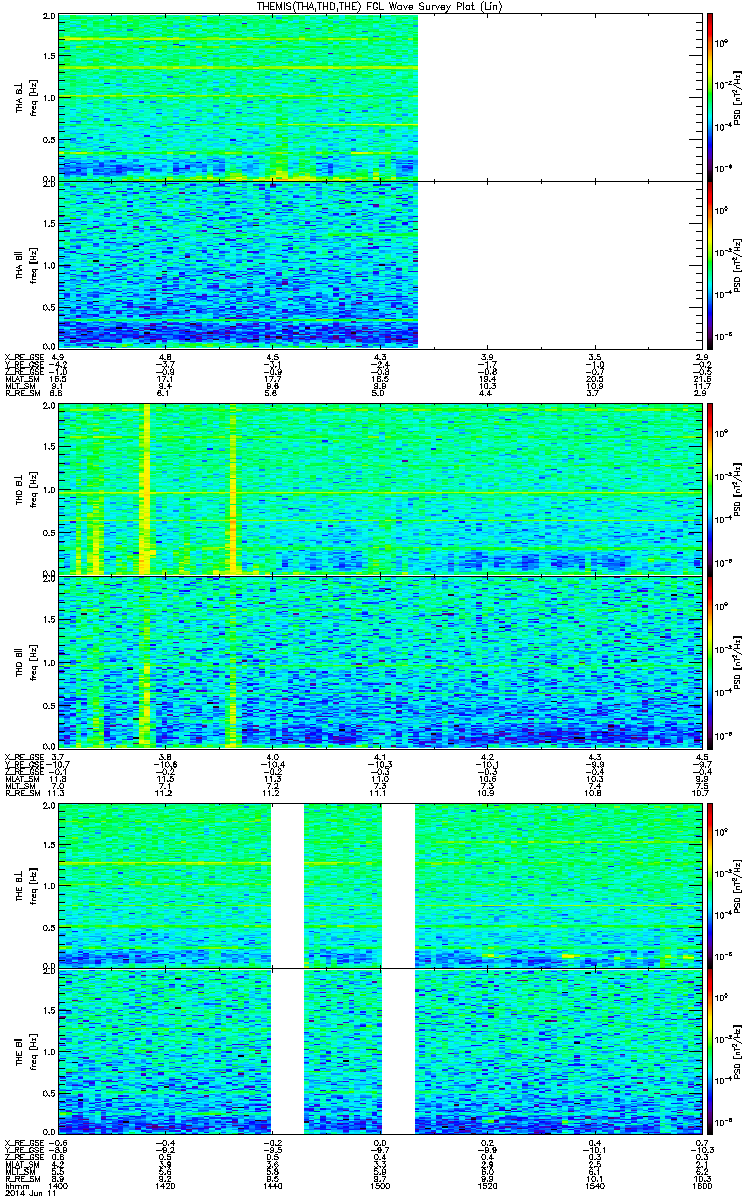This screenshot has height=1200, width=750.
Task: Click the PSD color bar beside THE B-parallel
Action: tap(708, 1051)
